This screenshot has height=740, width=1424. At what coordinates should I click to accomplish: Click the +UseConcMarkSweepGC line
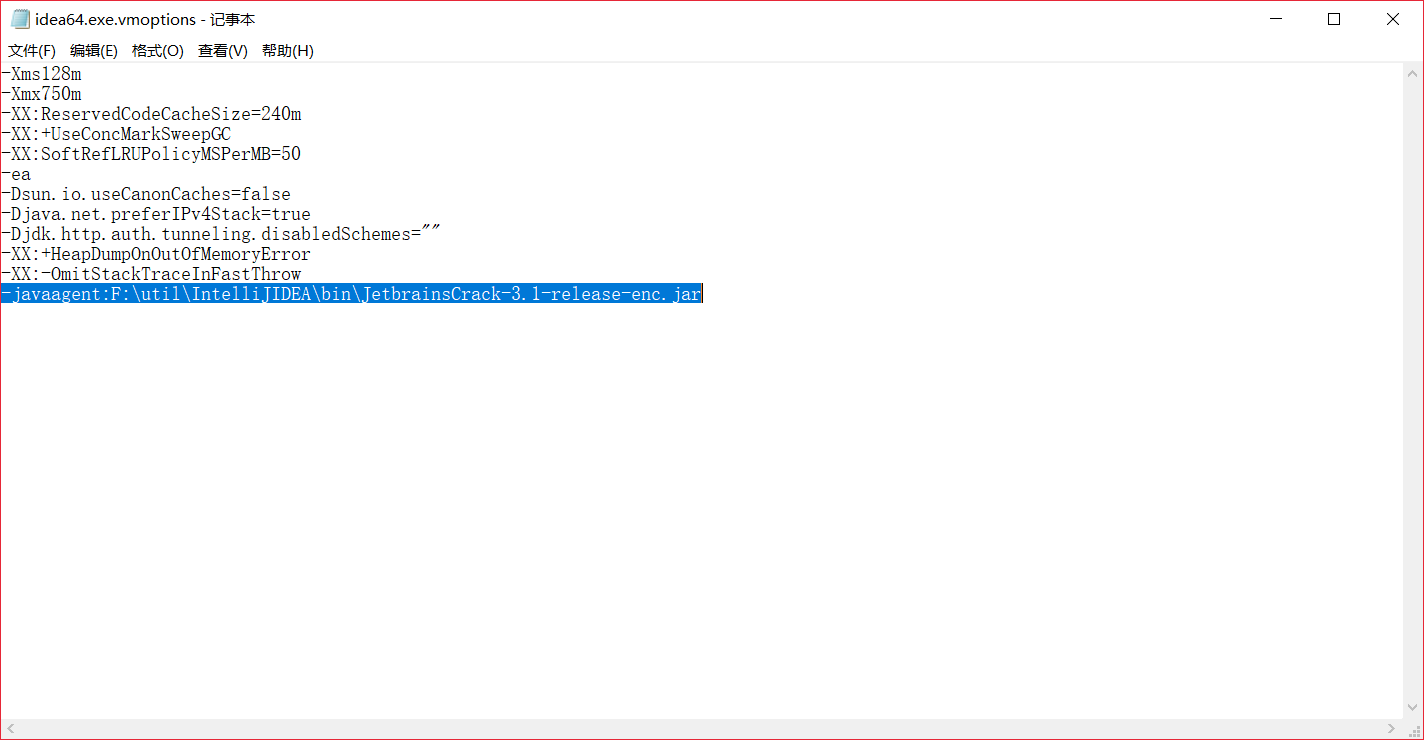click(x=117, y=134)
